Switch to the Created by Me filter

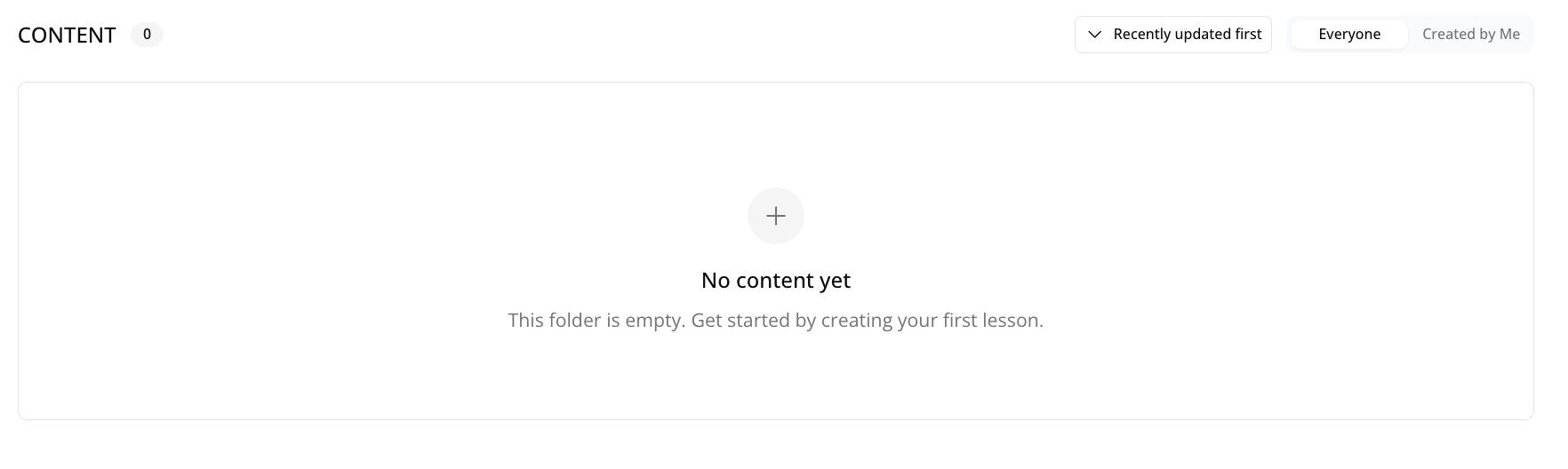[1470, 35]
